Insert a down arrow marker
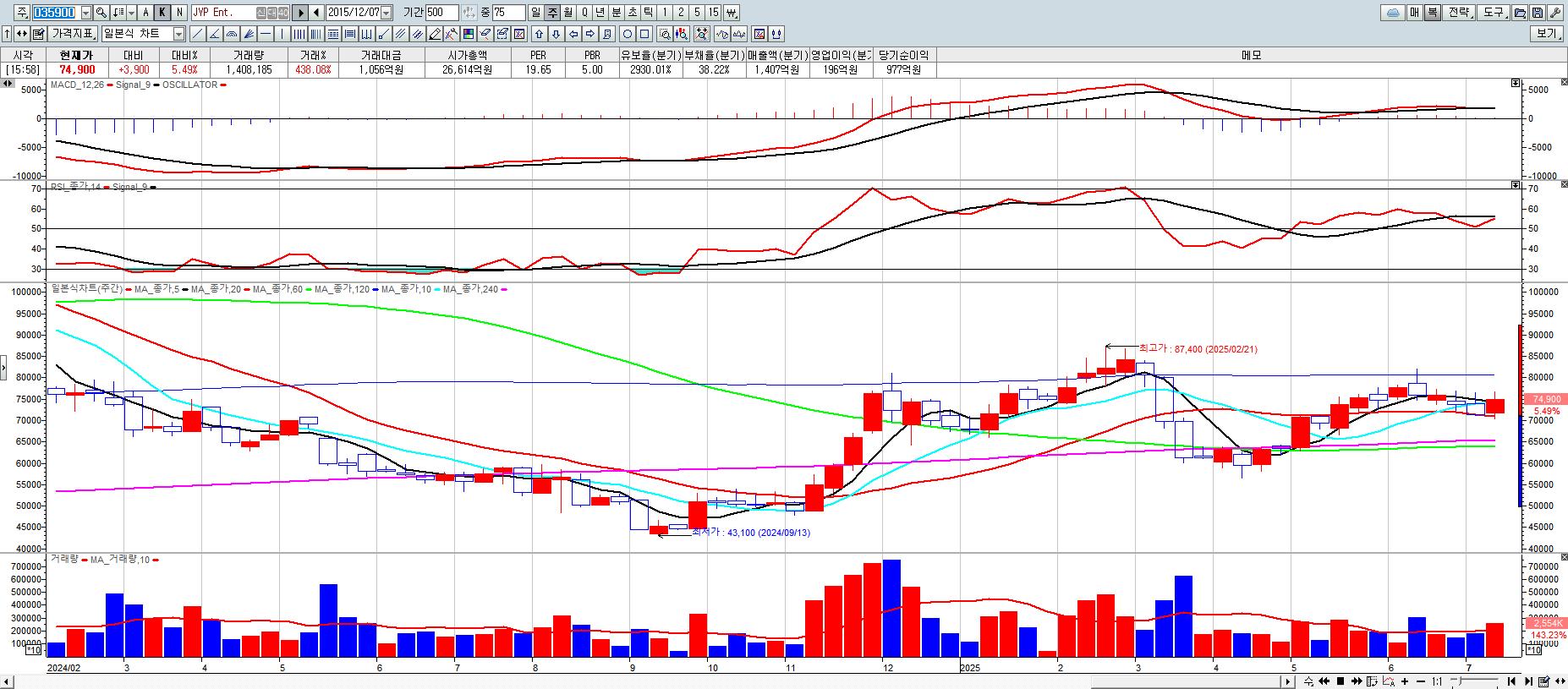Image resolution: width=1568 pixels, height=689 pixels. click(556, 35)
